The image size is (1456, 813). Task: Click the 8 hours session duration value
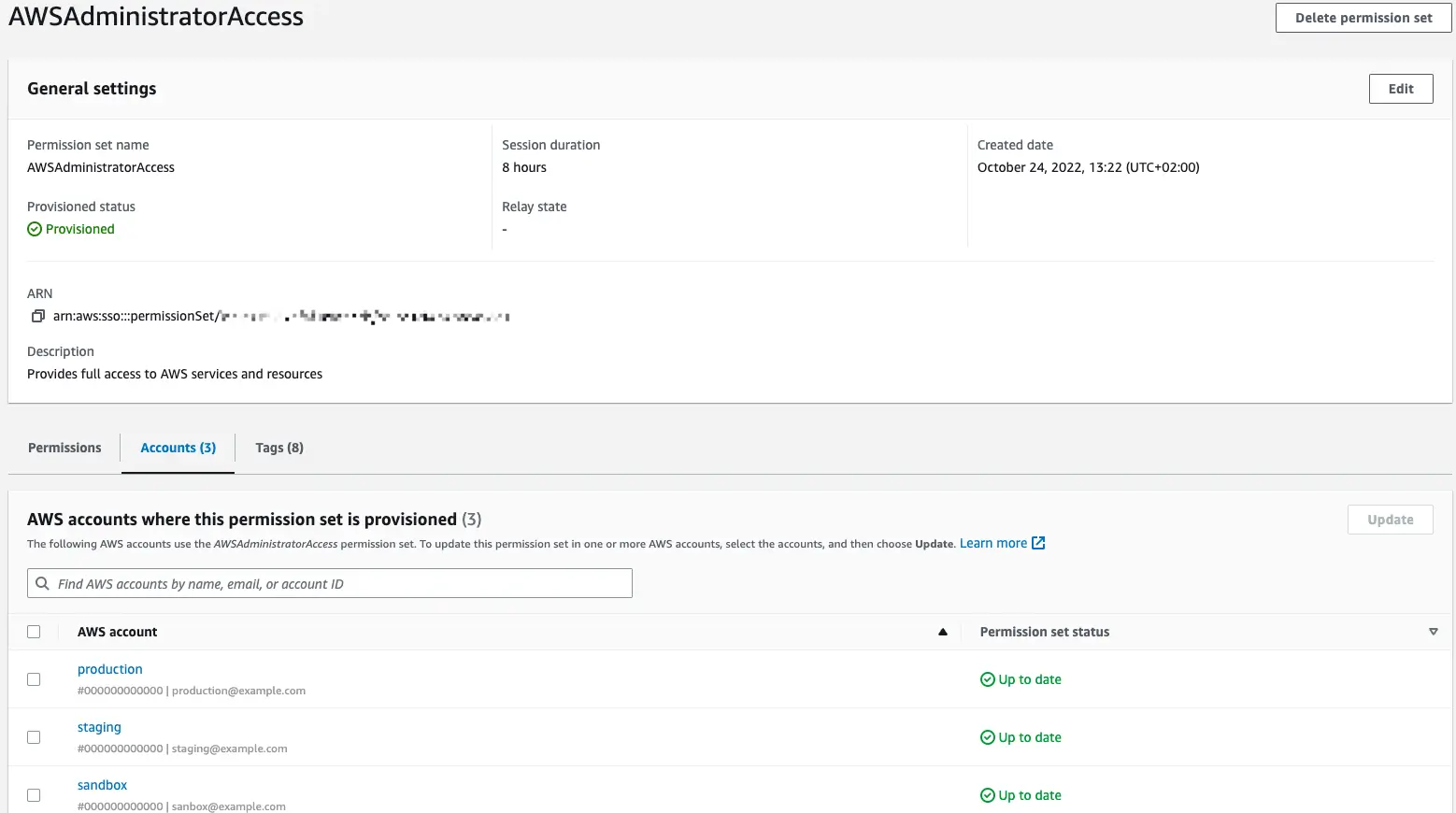524,167
